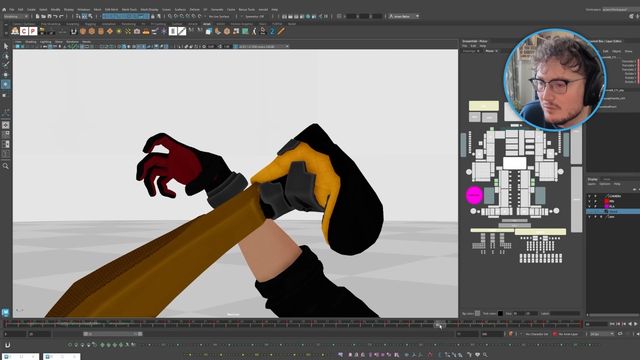Click the auto keyframe icon near No Character Set

coord(511,334)
